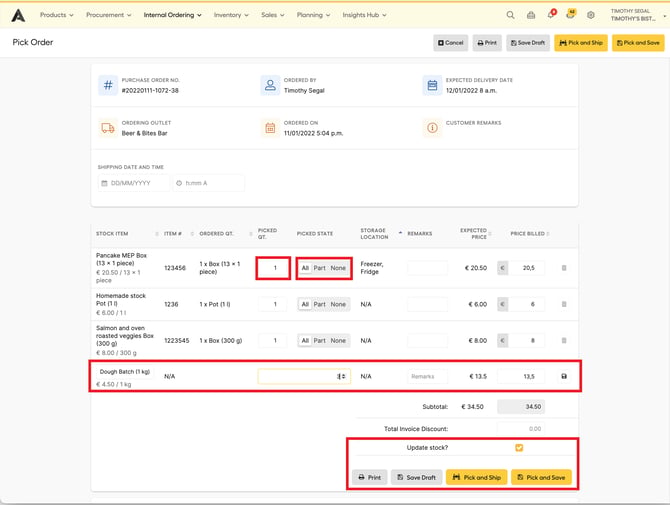670x505 pixels.
Task: Click the top Pick and Save button
Action: click(x=638, y=43)
